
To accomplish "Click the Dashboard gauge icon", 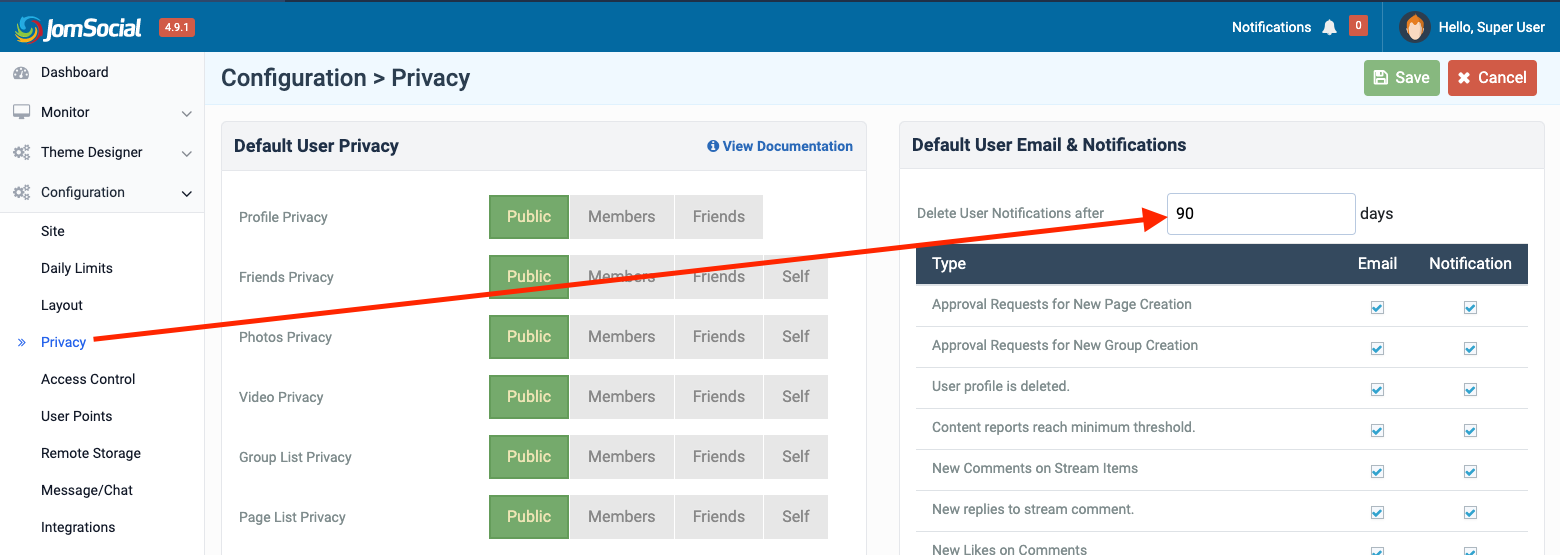I will [21, 73].
